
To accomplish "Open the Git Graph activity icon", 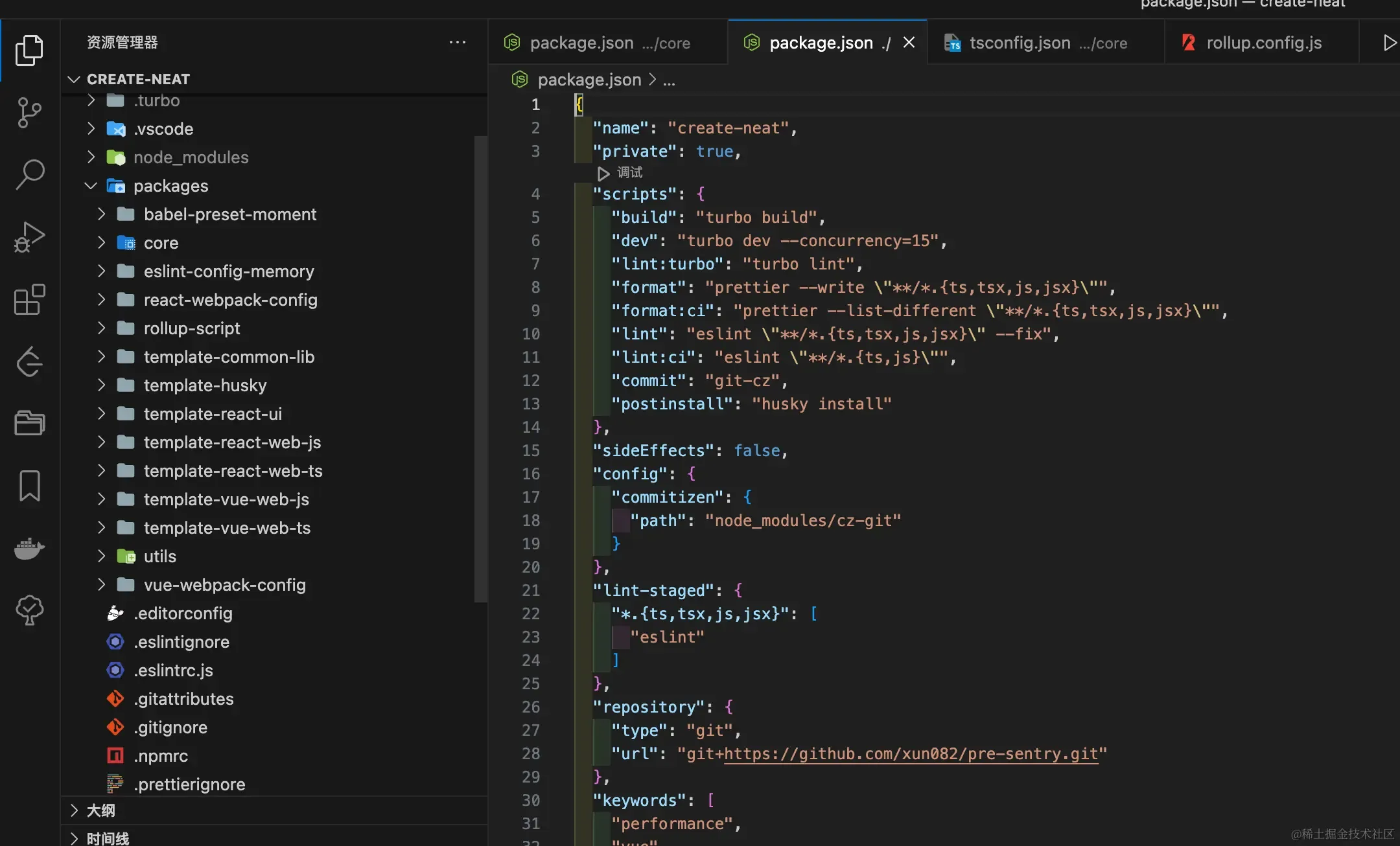I will click(x=29, y=361).
